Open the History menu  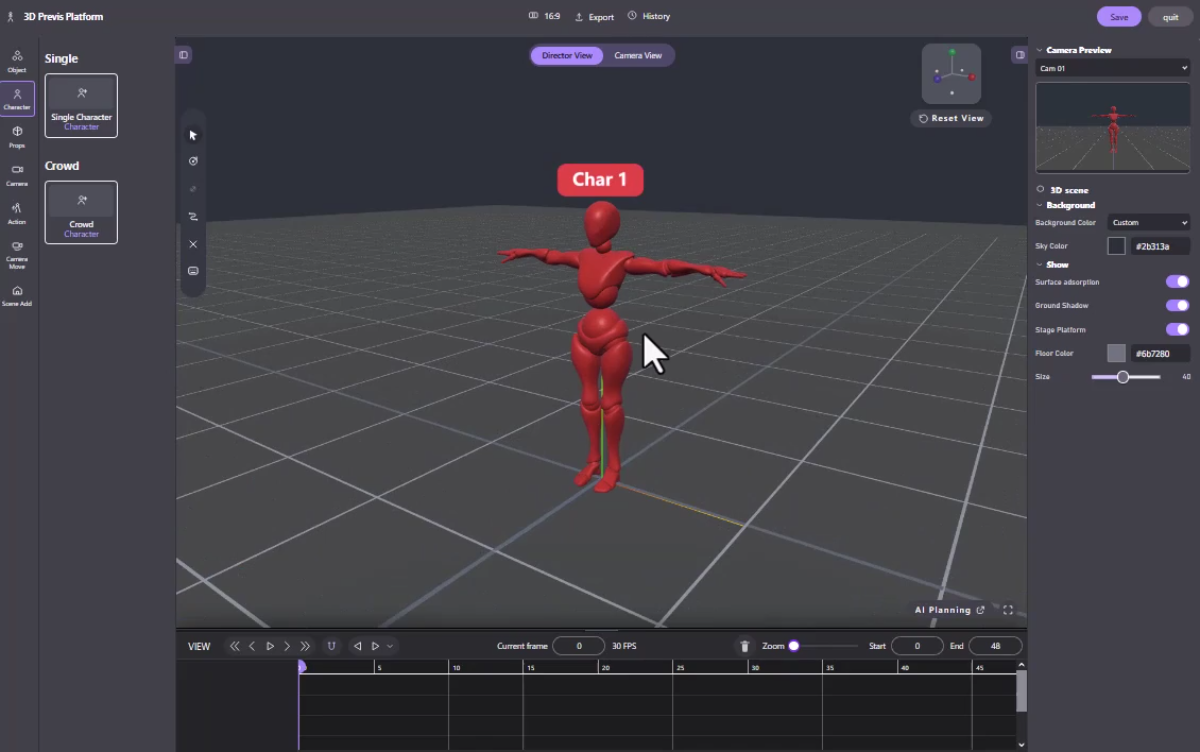[649, 17]
